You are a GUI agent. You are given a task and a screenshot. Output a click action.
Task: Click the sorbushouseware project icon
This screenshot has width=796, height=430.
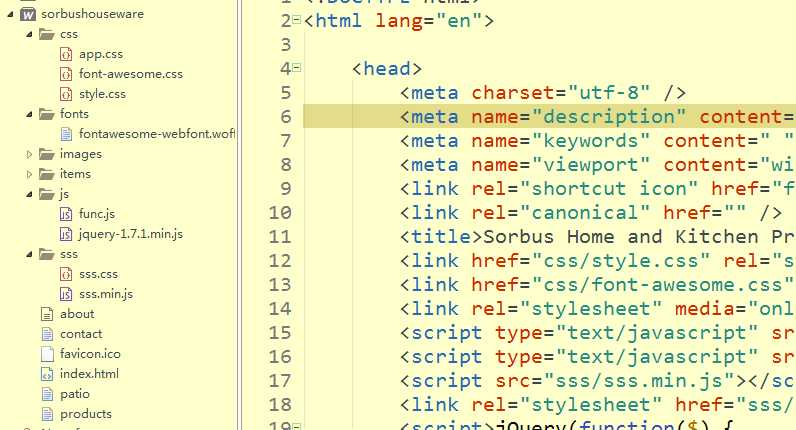coord(28,14)
